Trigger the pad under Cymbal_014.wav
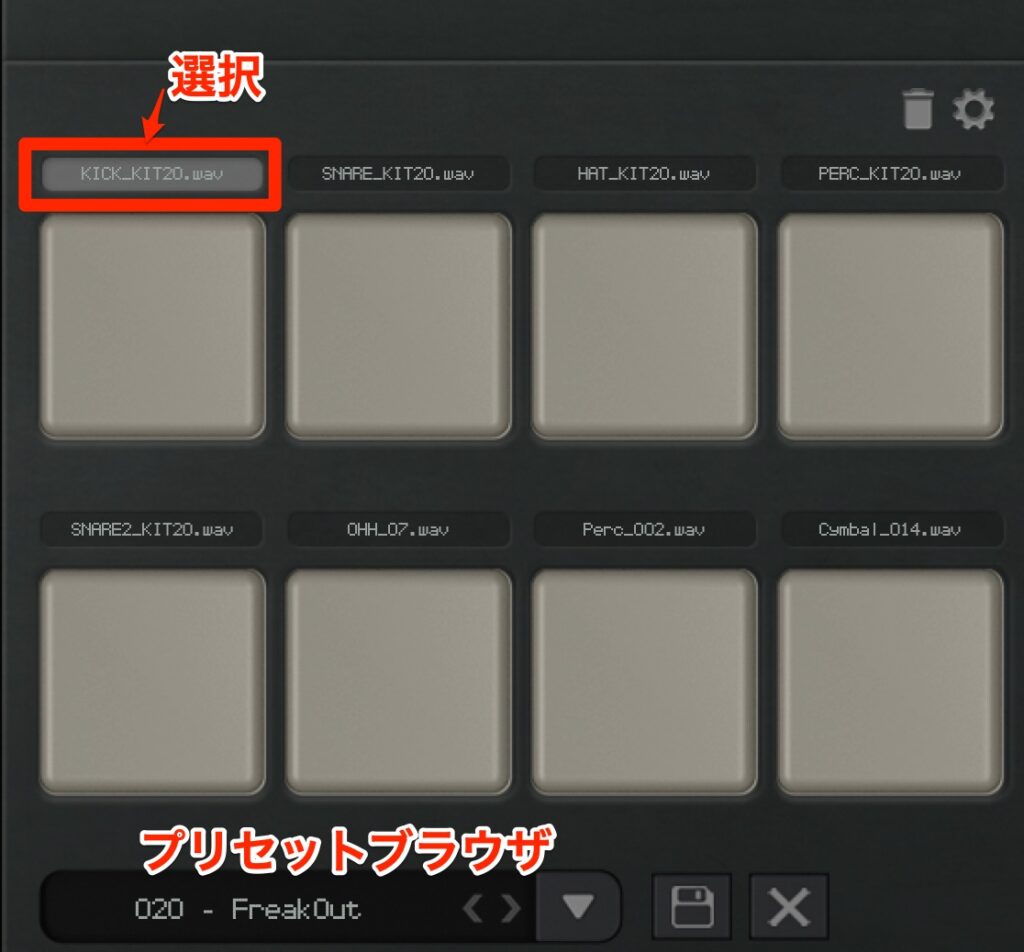This screenshot has height=952, width=1024. [890, 682]
